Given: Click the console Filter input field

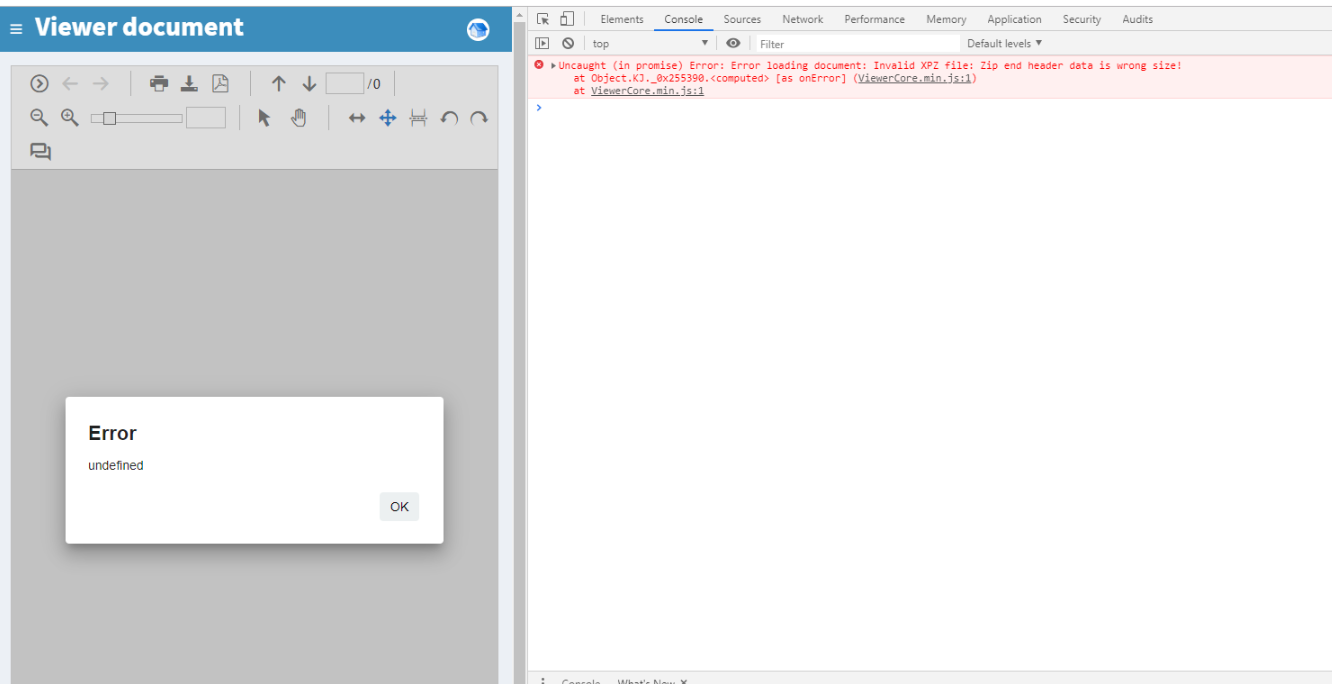Looking at the screenshot, I should coord(855,44).
